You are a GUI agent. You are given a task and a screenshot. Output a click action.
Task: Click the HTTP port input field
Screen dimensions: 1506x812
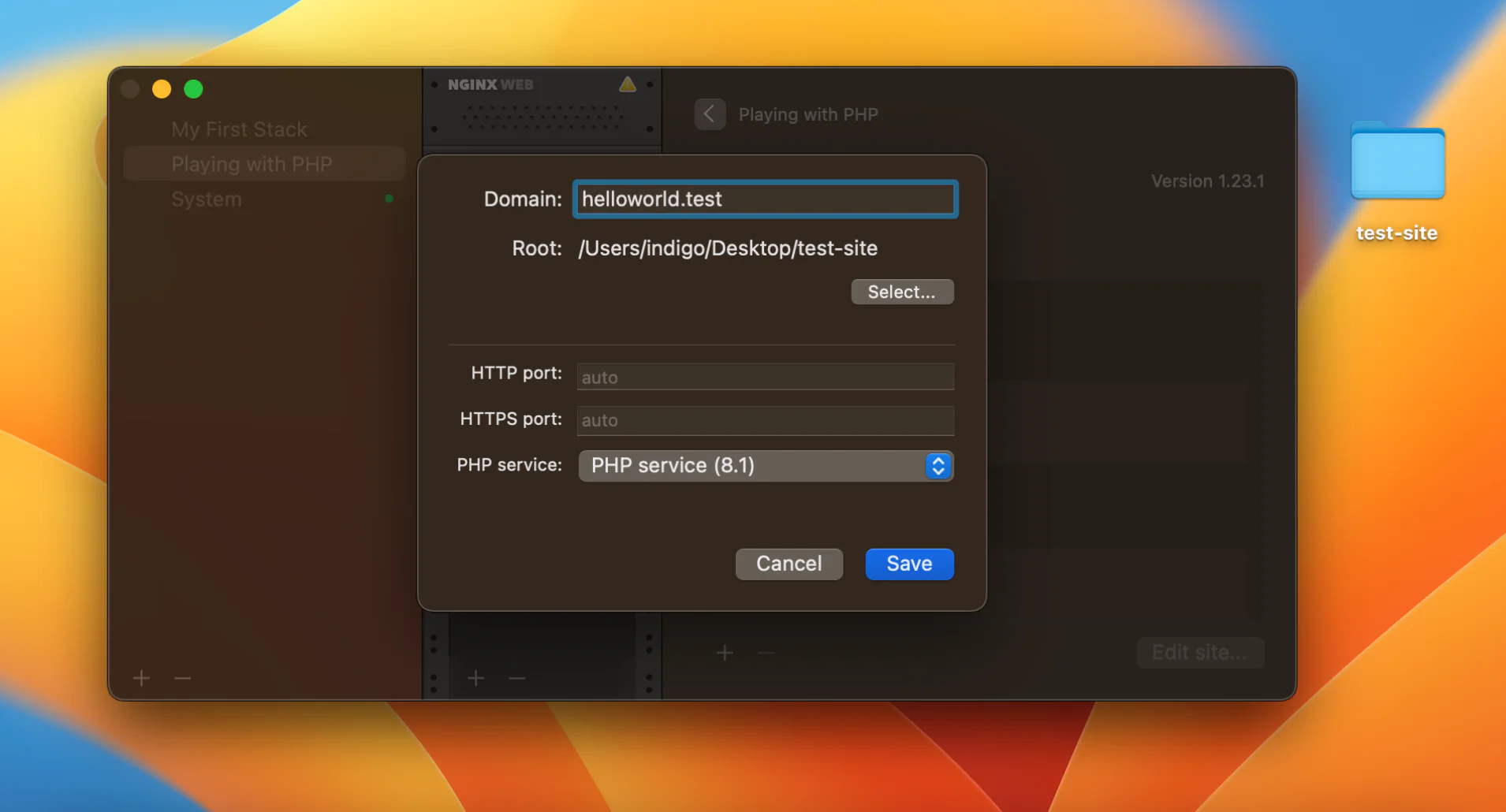coord(765,377)
